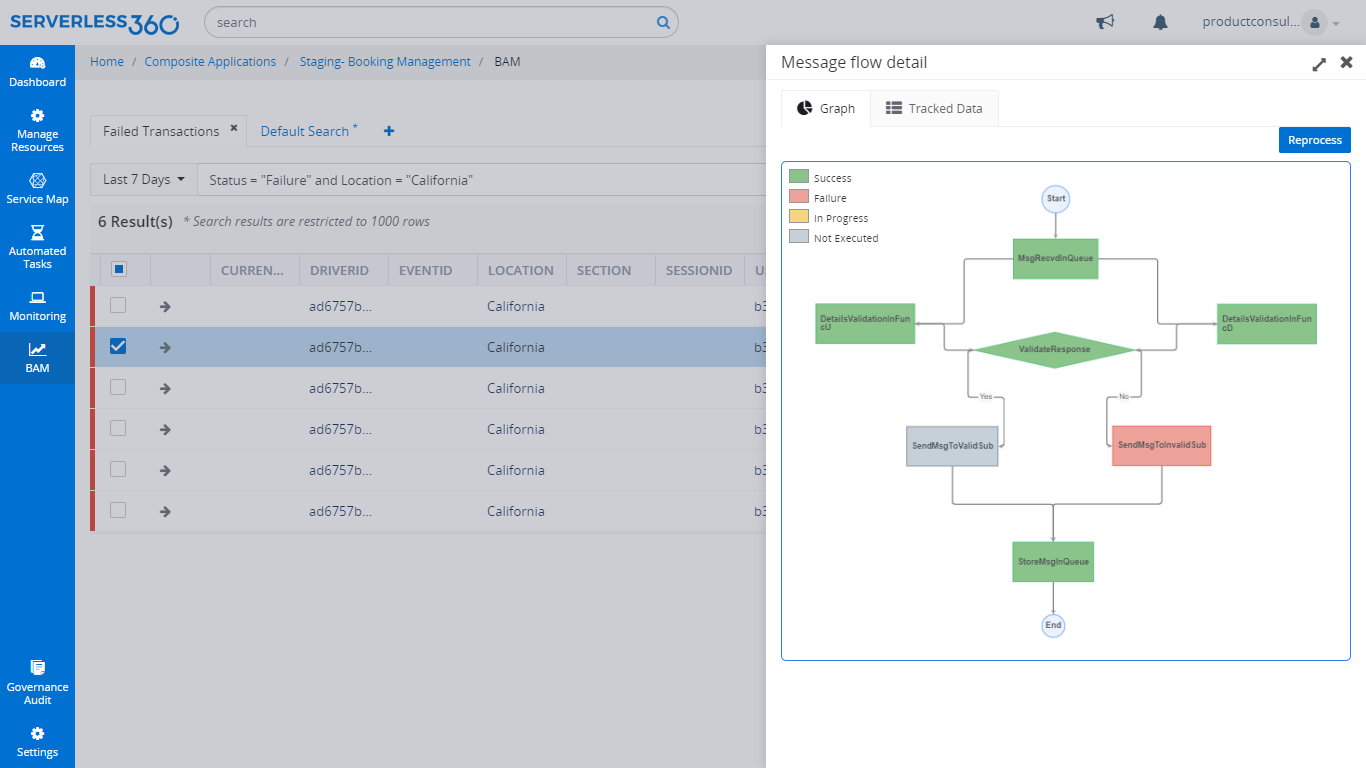
Task: Close the Message flow detail panel
Action: click(x=1346, y=62)
